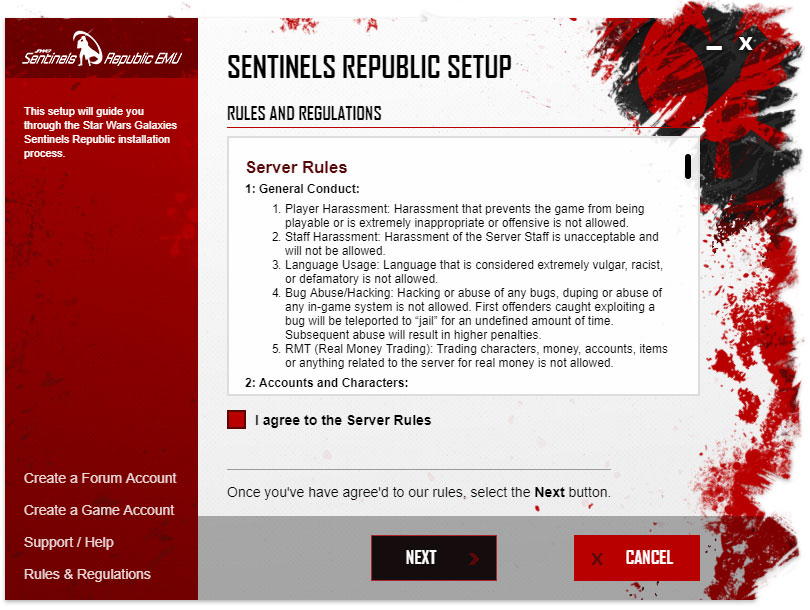Open Create a Game Account link

99,510
